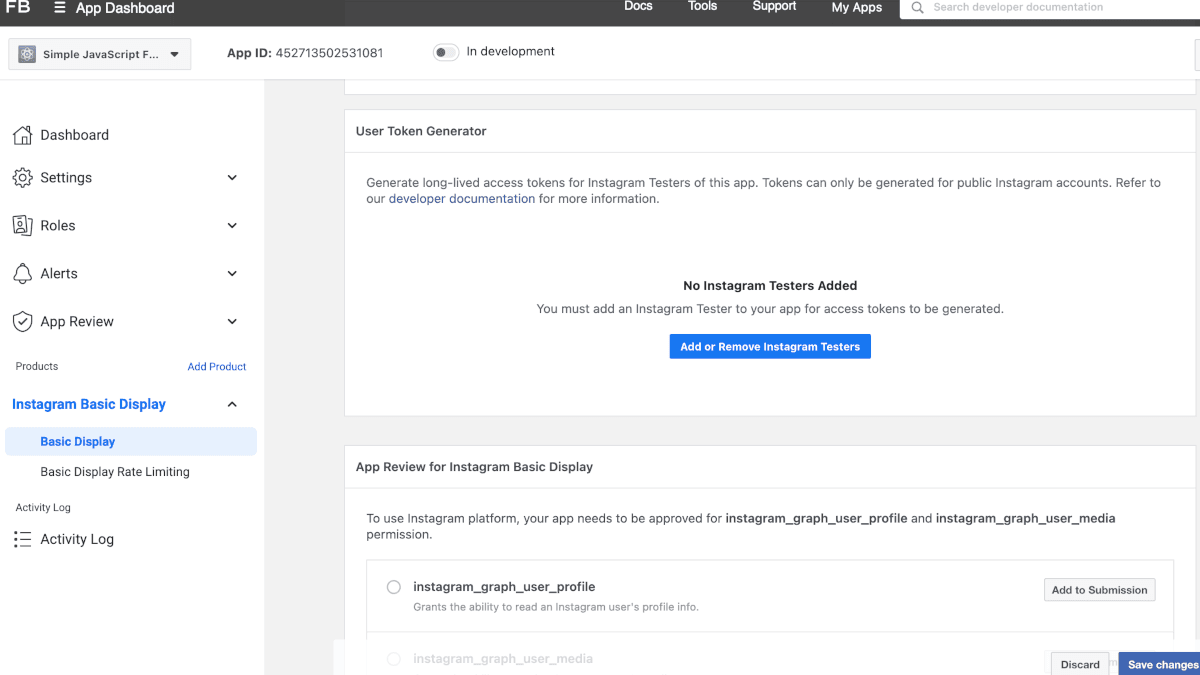Expand the Settings menu chevron
The height and width of the screenshot is (675, 1200).
pos(232,178)
